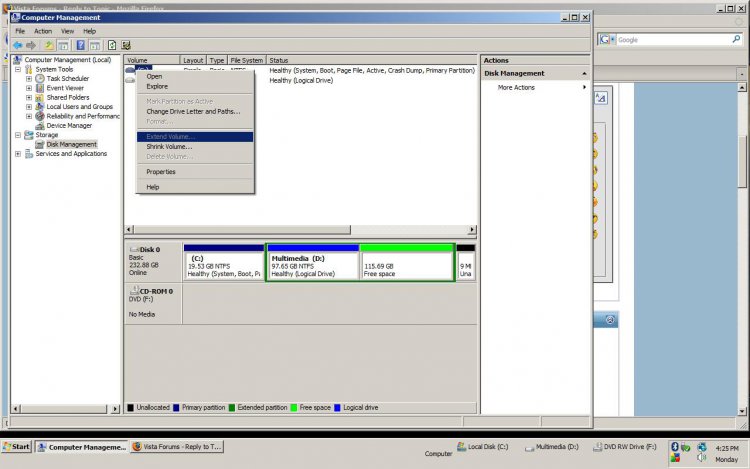The height and width of the screenshot is (469, 750).
Task: Select the 115.69 GB free space block
Action: [x=406, y=262]
